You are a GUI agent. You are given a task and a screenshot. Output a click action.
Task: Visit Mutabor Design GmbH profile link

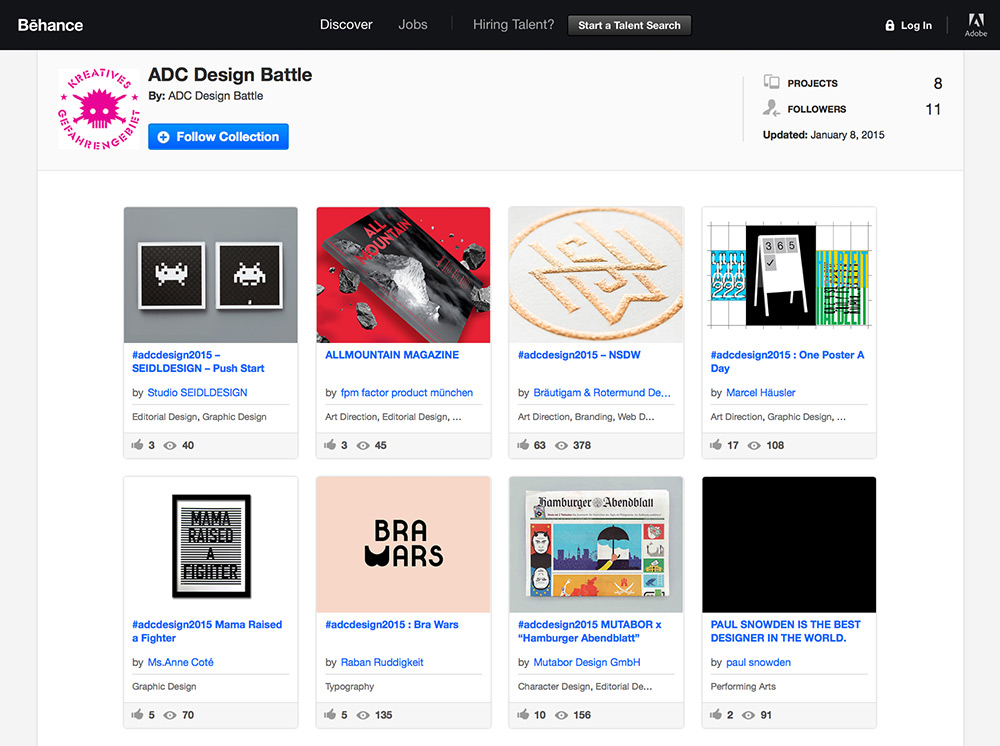pos(587,662)
